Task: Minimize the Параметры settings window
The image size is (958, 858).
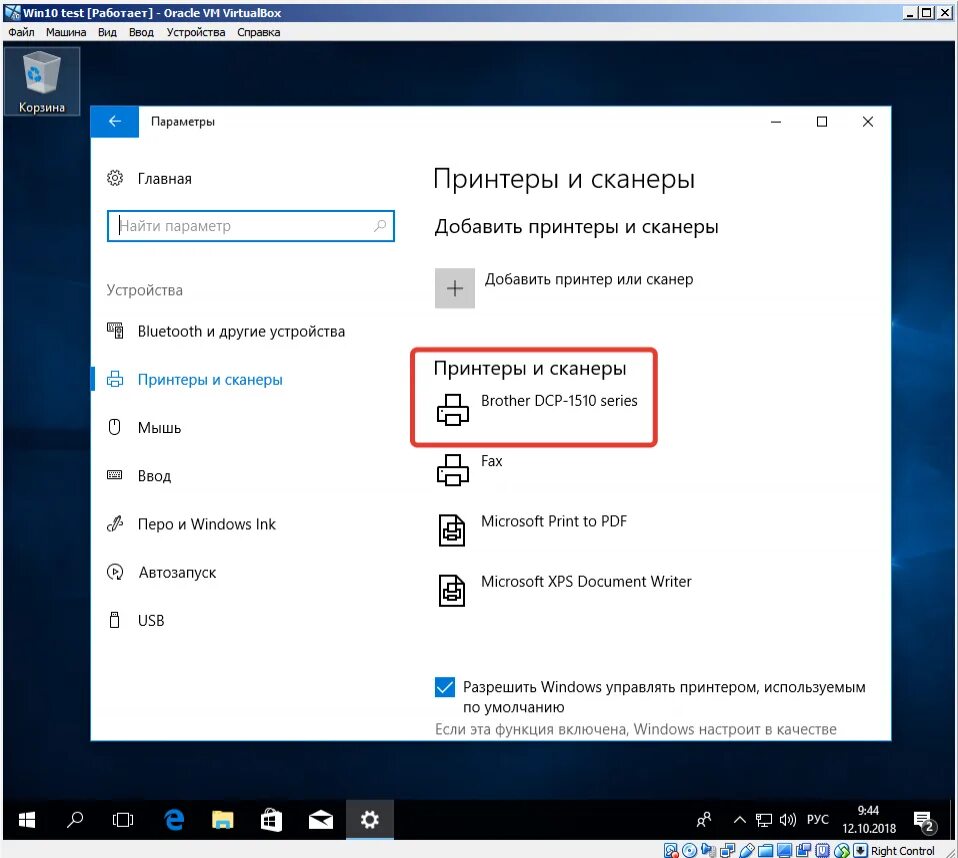Action: click(x=776, y=122)
